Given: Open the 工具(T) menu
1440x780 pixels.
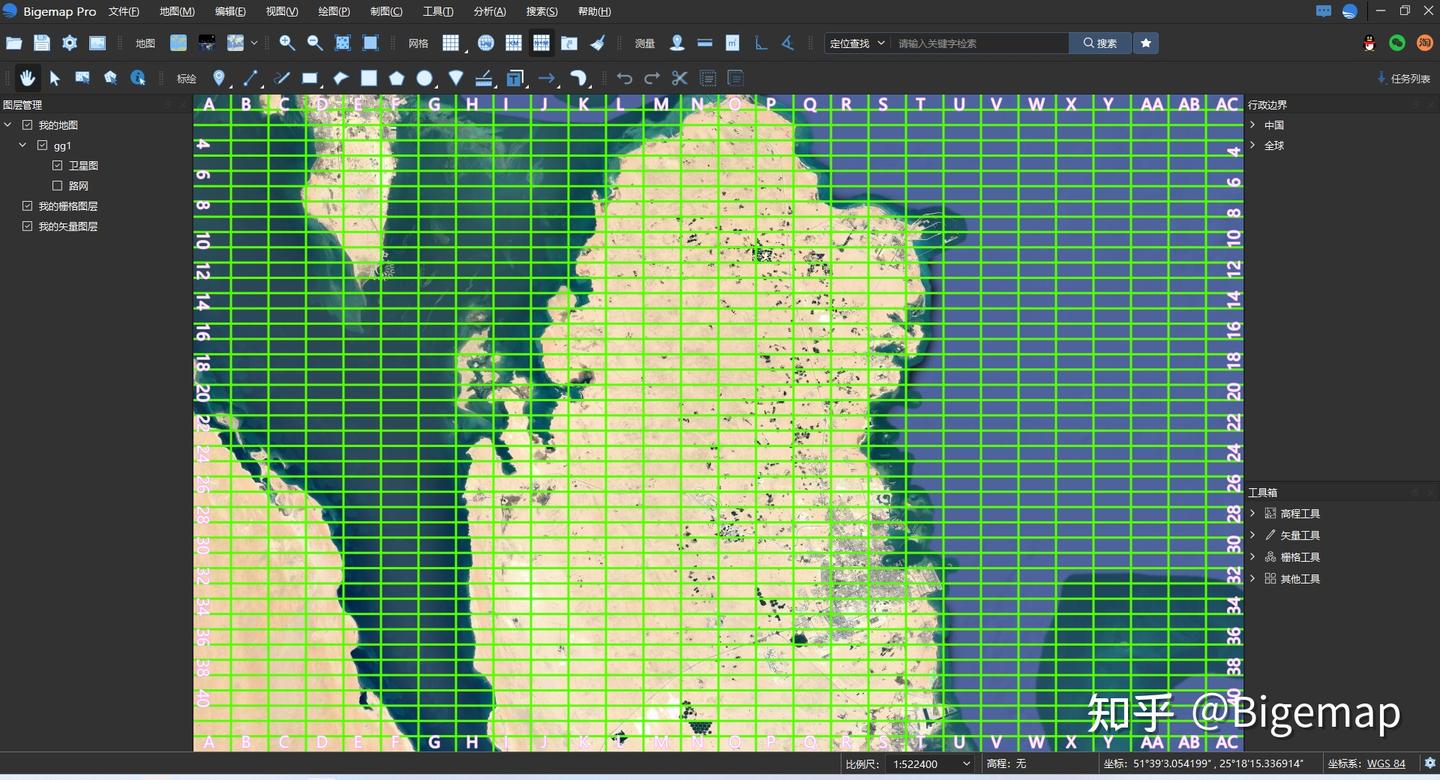Looking at the screenshot, I should [x=438, y=11].
